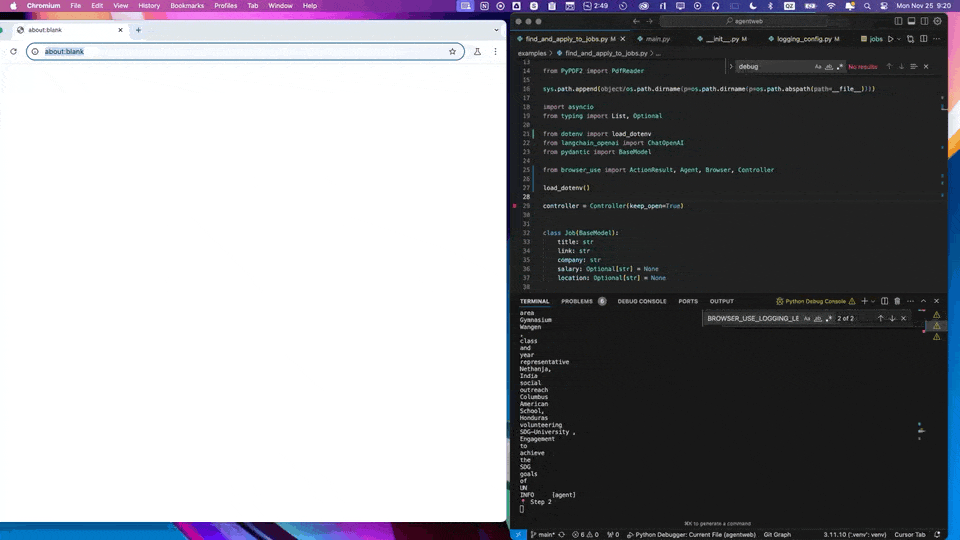Open new terminal profile dropdown
The image size is (960, 540).
[x=873, y=301]
